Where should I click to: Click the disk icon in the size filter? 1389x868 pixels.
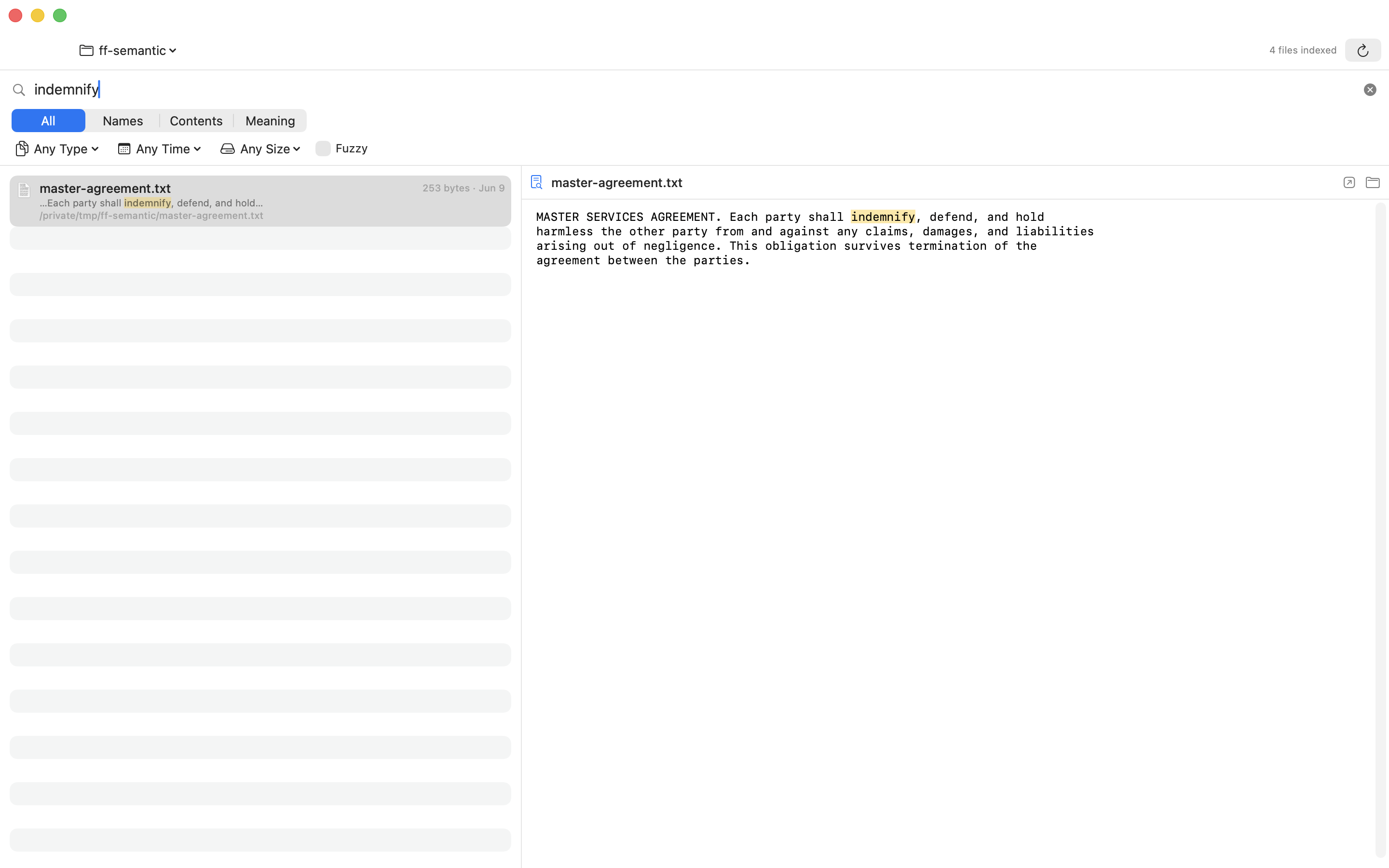(x=227, y=149)
